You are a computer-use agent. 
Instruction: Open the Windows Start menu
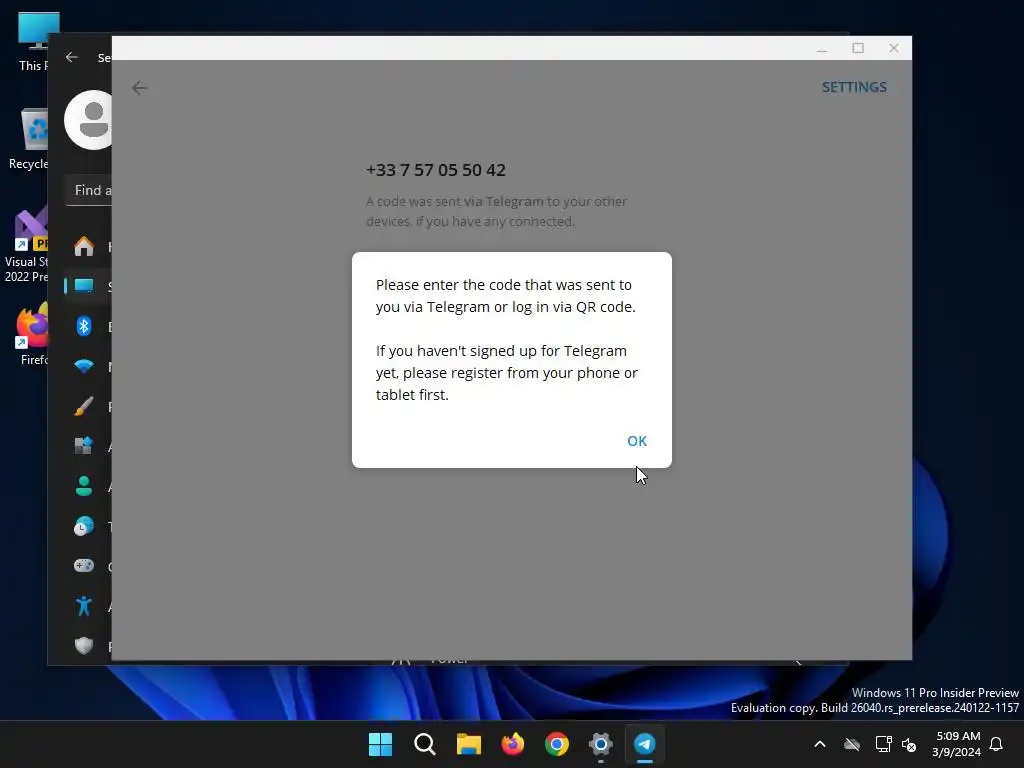(x=380, y=744)
